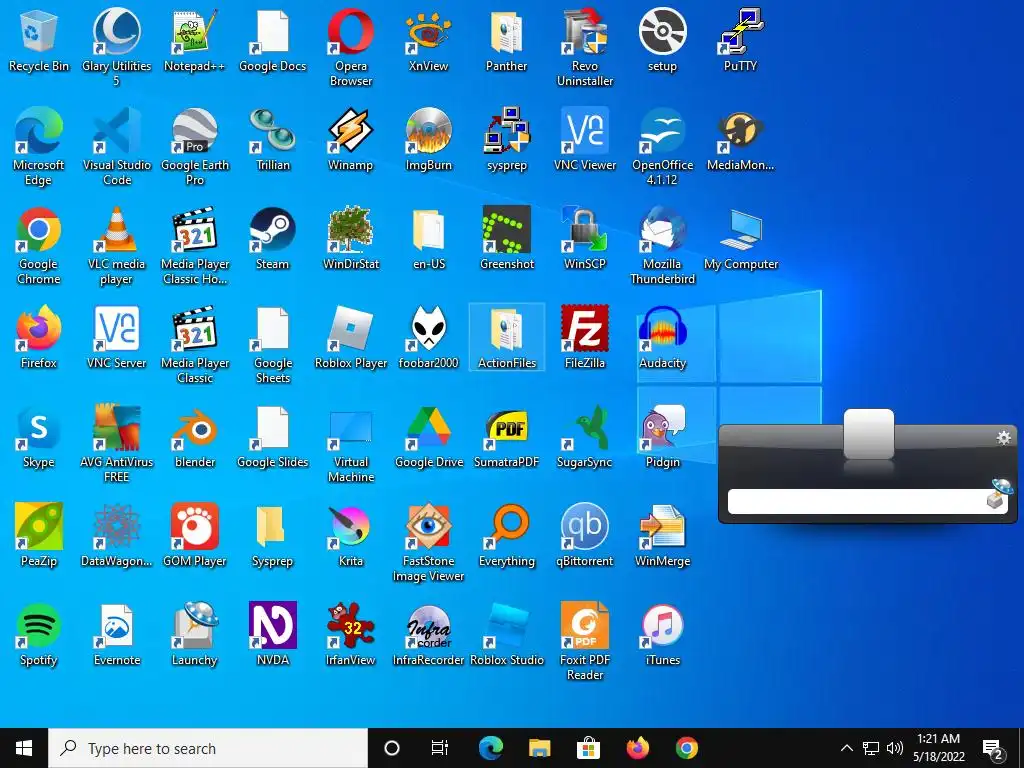The width and height of the screenshot is (1024, 768).
Task: Select the Recycle Bin desktop icon
Action: [x=39, y=40]
